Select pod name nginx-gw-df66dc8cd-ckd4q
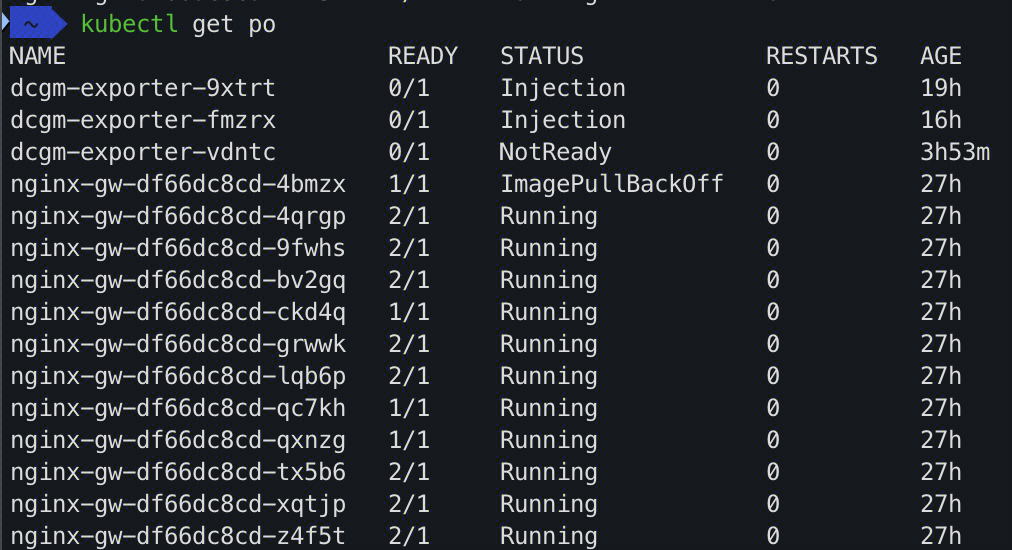1012x550 pixels. point(178,312)
